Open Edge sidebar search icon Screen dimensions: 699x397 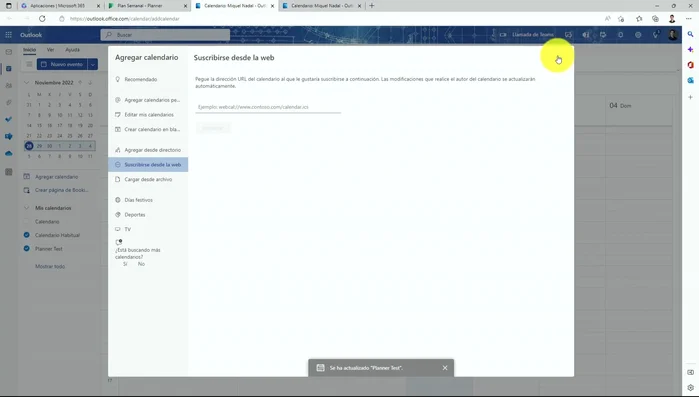pyautogui.click(x=691, y=34)
